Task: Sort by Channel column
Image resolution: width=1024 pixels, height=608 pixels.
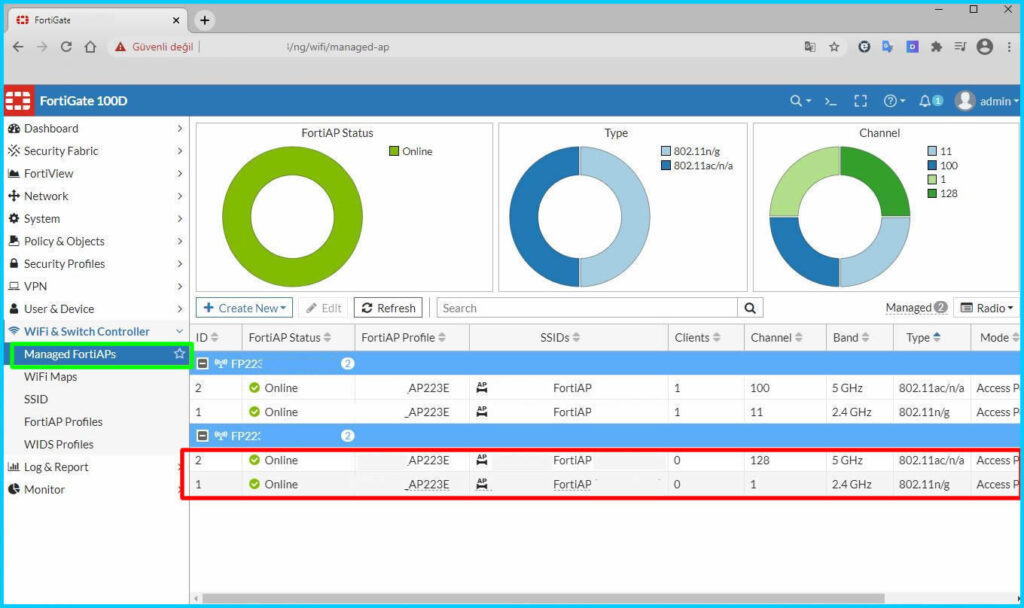Action: [x=776, y=338]
